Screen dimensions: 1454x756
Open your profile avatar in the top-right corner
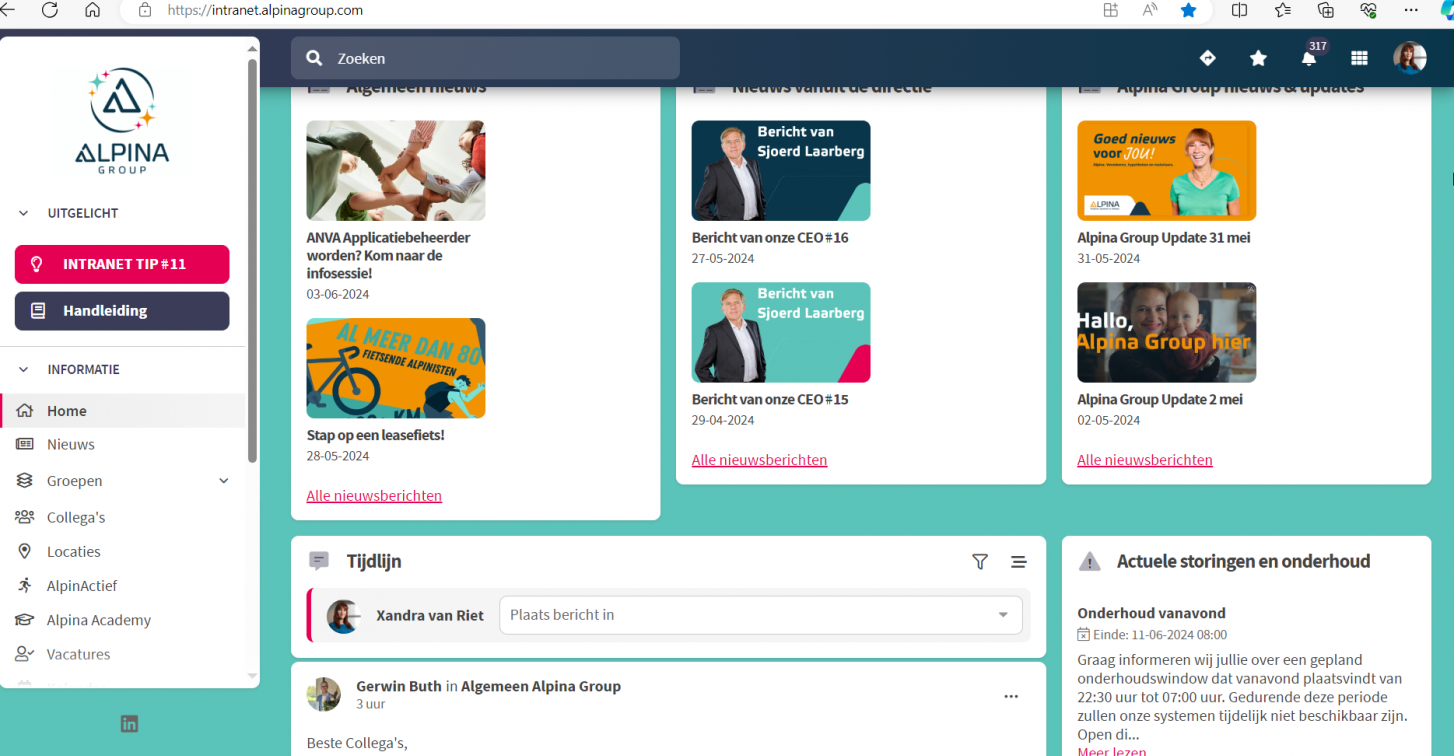click(1410, 57)
